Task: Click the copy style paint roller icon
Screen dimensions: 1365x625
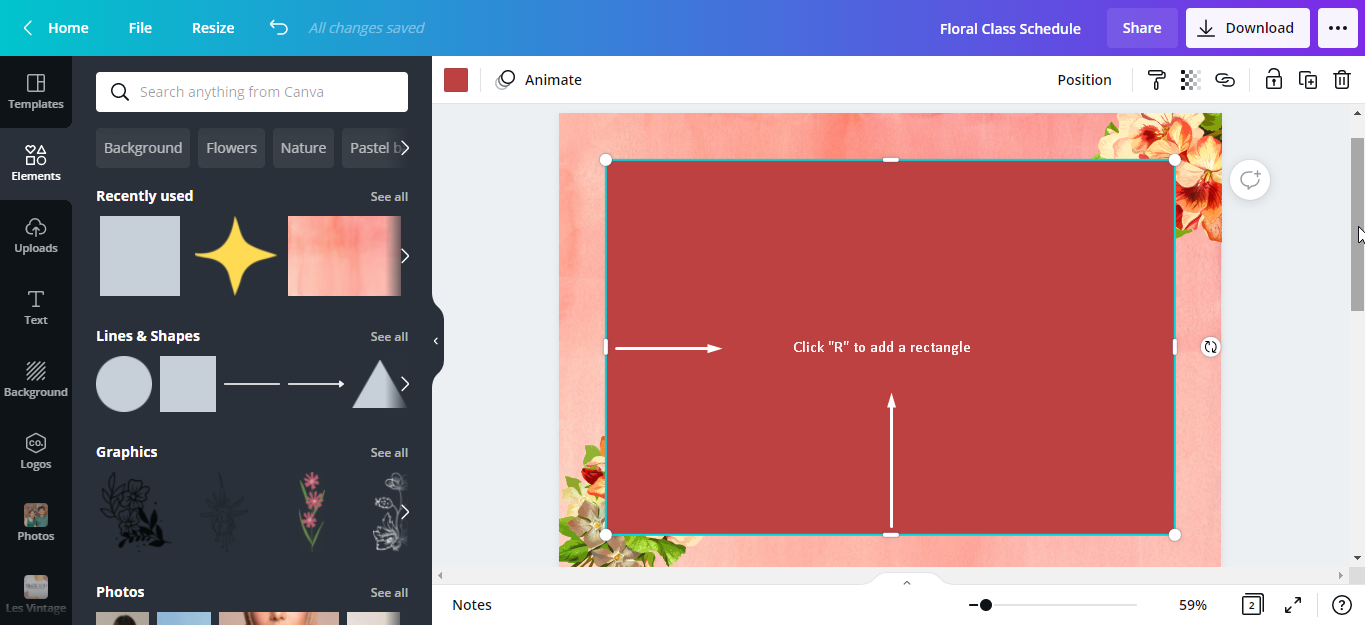Action: pyautogui.click(x=1156, y=80)
